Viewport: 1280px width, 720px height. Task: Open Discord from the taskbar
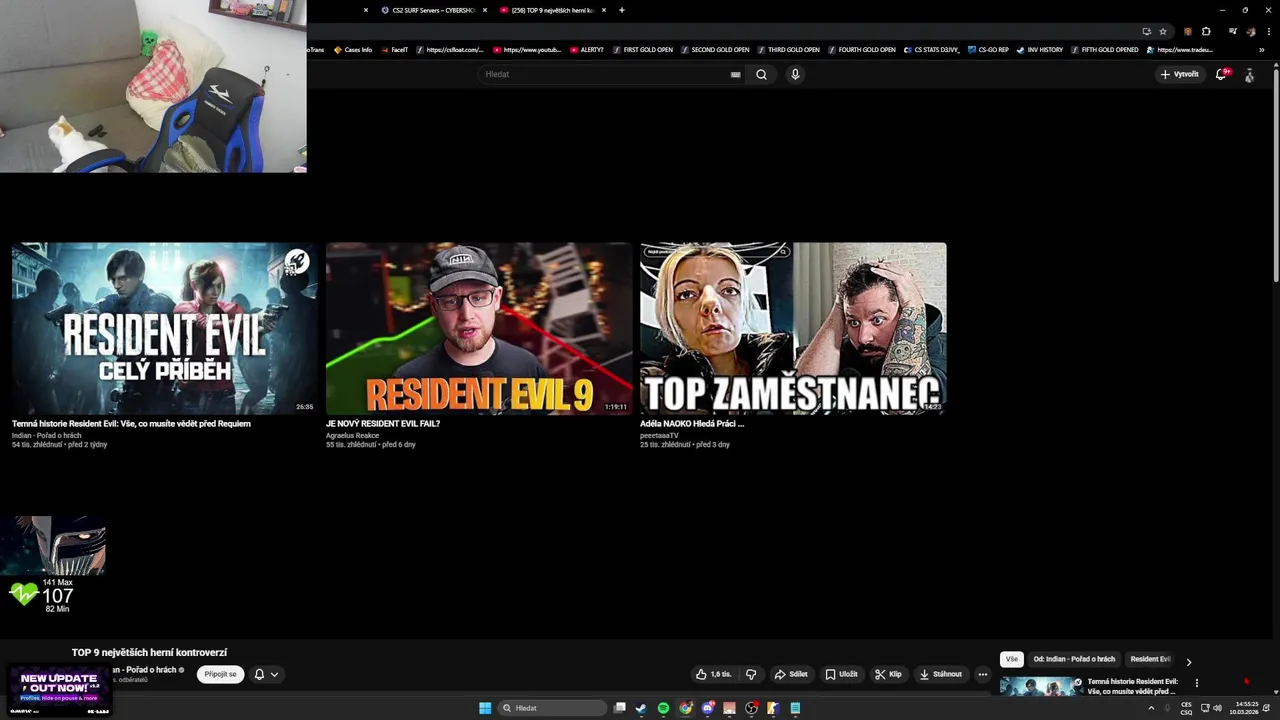(707, 708)
